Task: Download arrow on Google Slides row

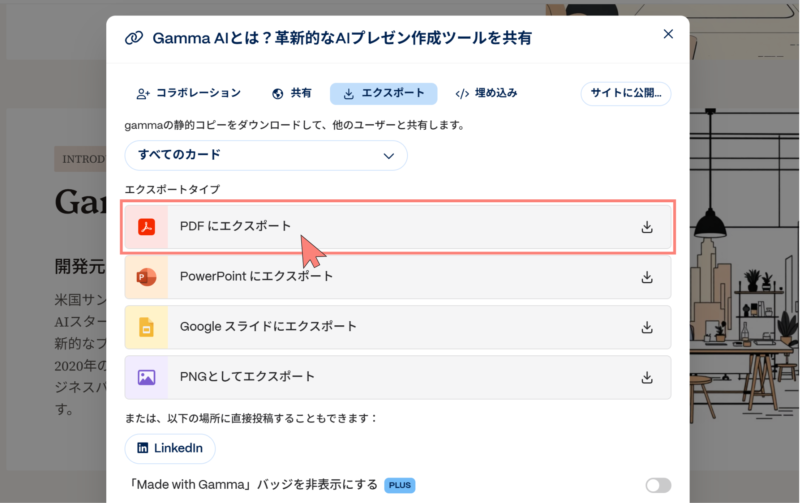Action: (x=647, y=327)
